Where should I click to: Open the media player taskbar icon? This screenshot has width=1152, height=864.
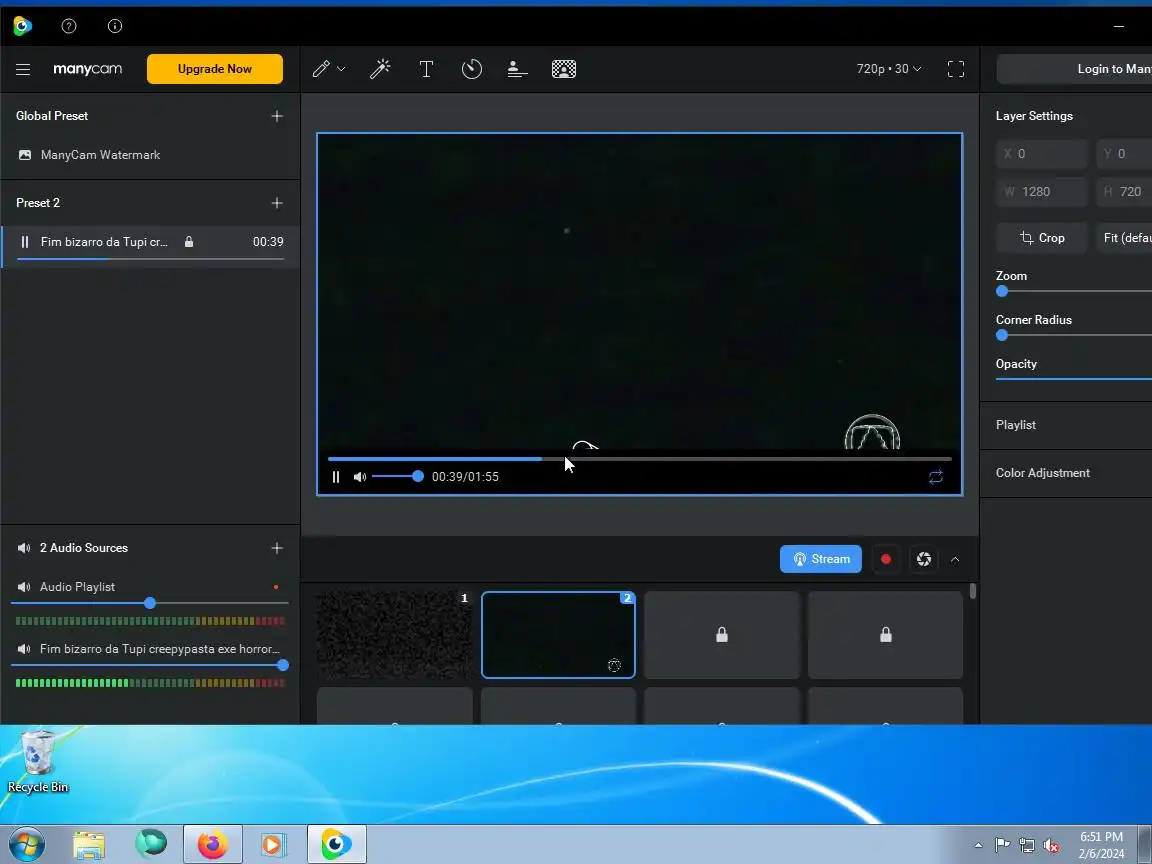[273, 845]
